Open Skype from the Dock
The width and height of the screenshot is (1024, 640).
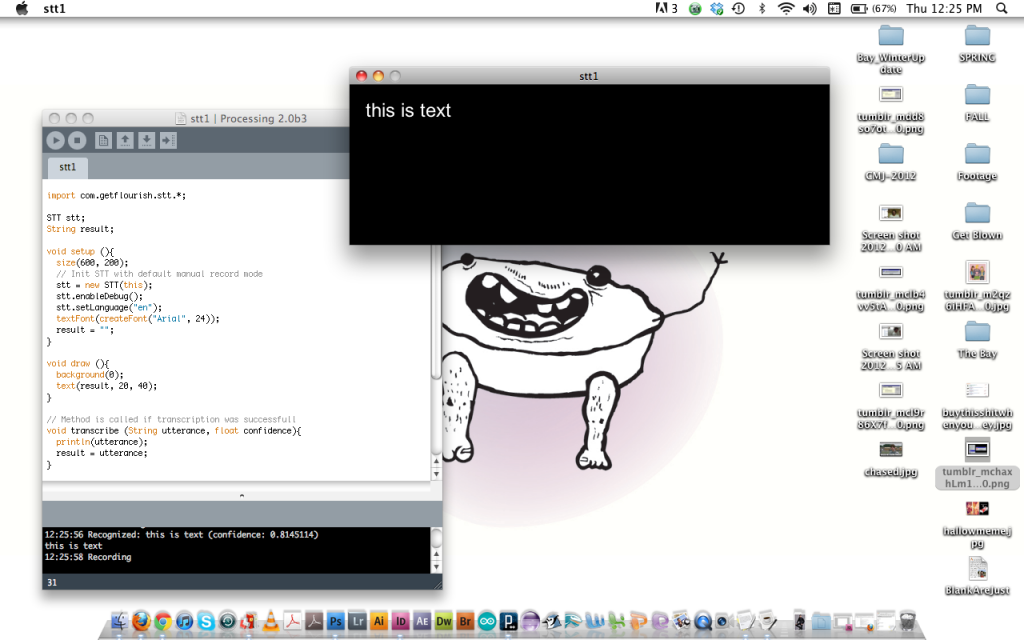[x=206, y=620]
